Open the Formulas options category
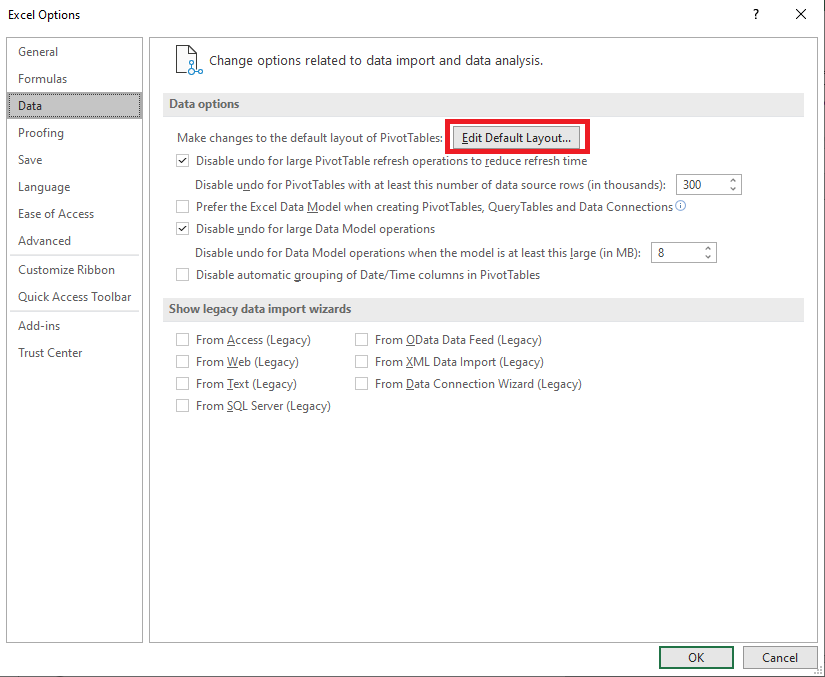This screenshot has height=677, width=825. [x=74, y=78]
